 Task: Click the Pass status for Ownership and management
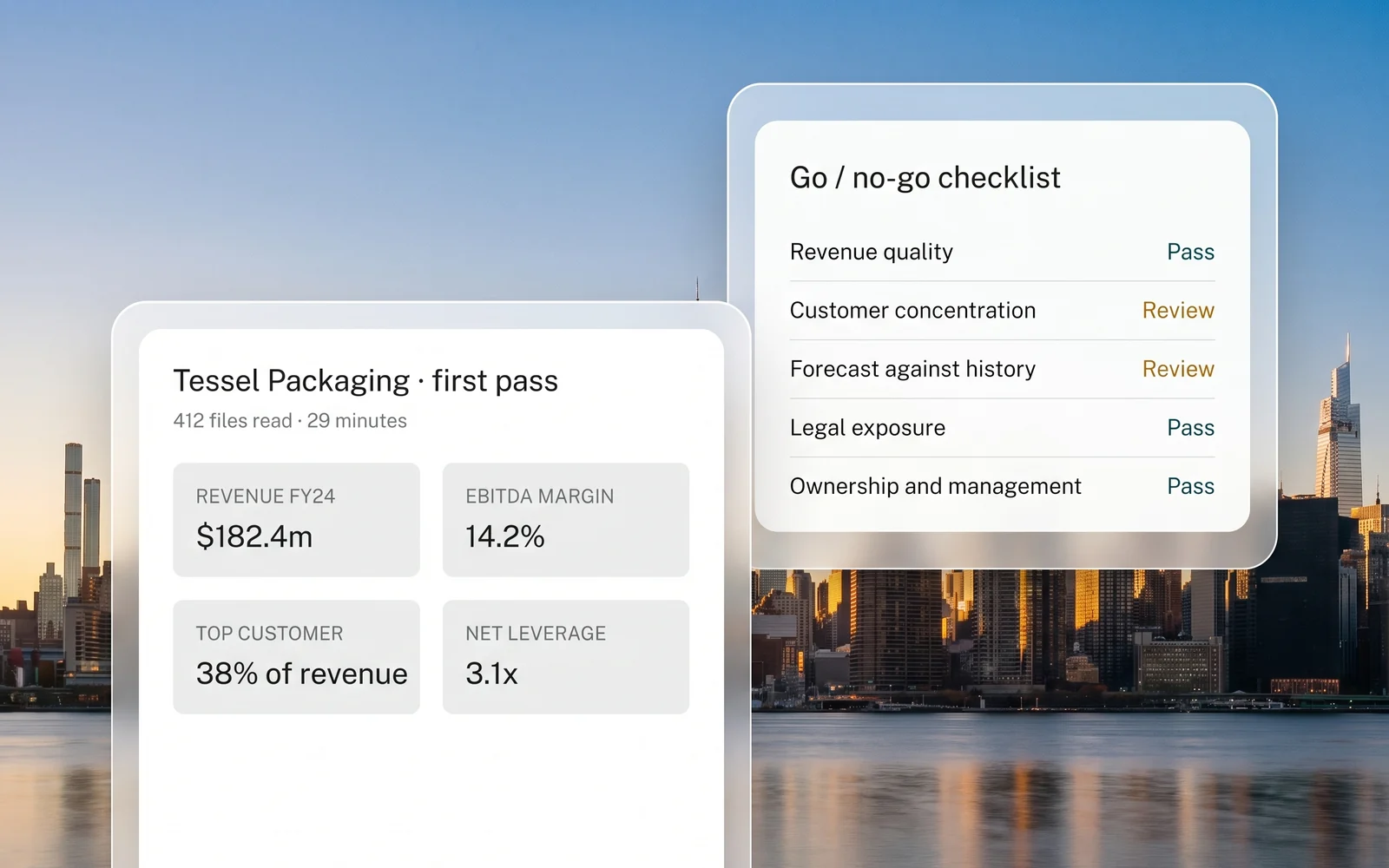[1190, 486]
